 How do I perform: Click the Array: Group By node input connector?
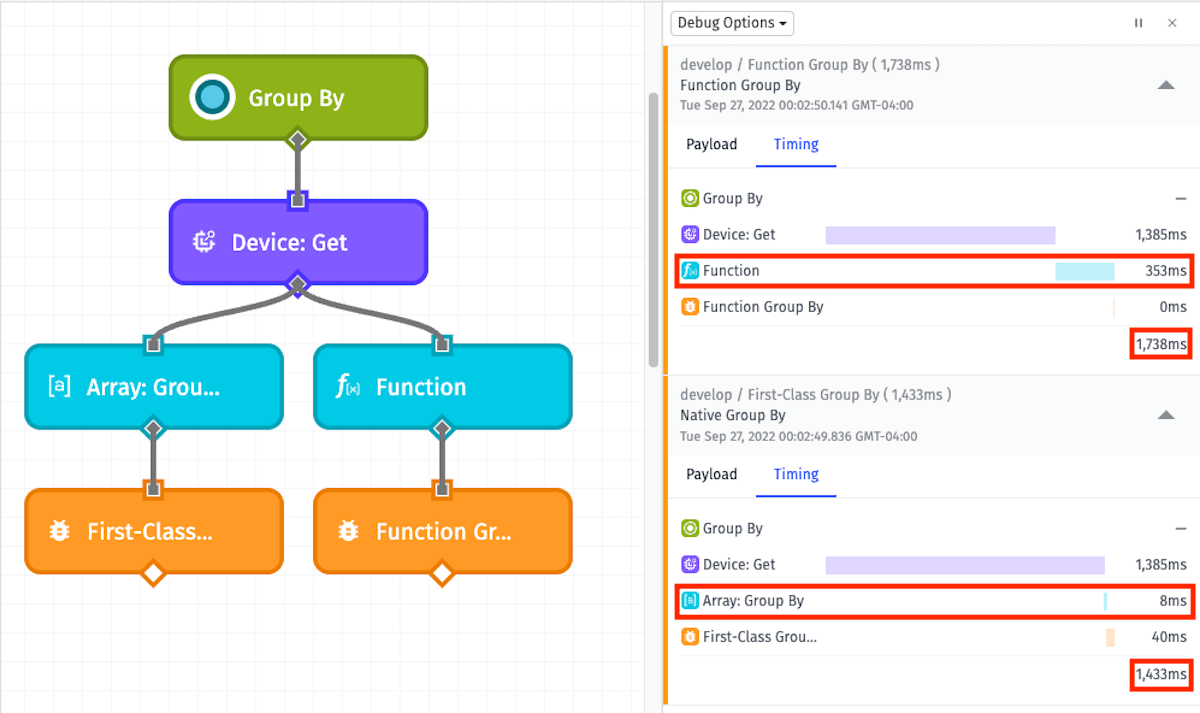[153, 345]
